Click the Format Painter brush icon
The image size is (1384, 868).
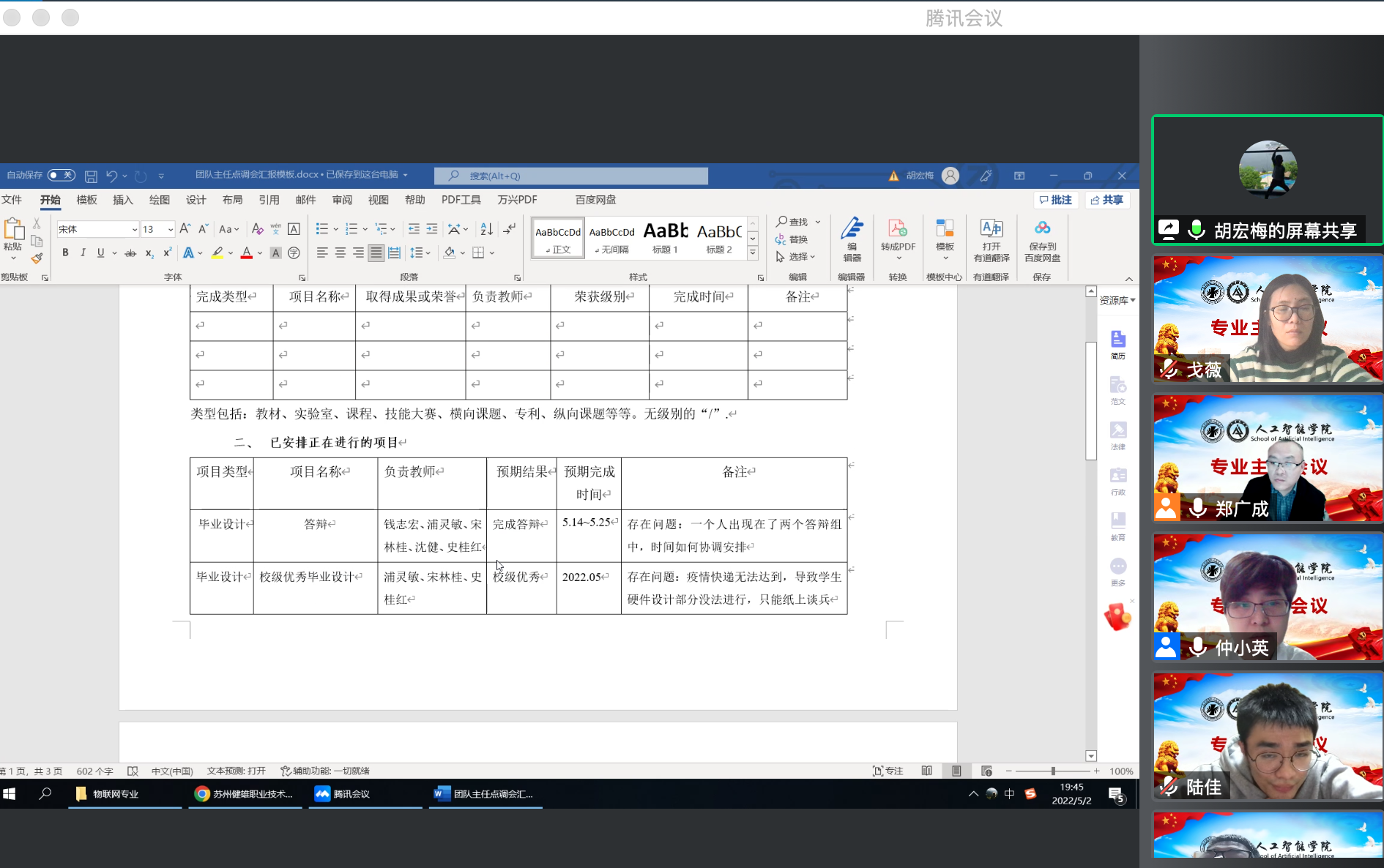pos(37,258)
